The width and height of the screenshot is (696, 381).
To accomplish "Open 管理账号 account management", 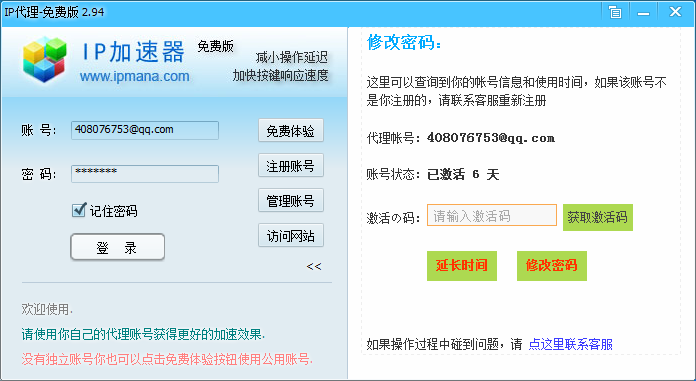I will coord(291,201).
